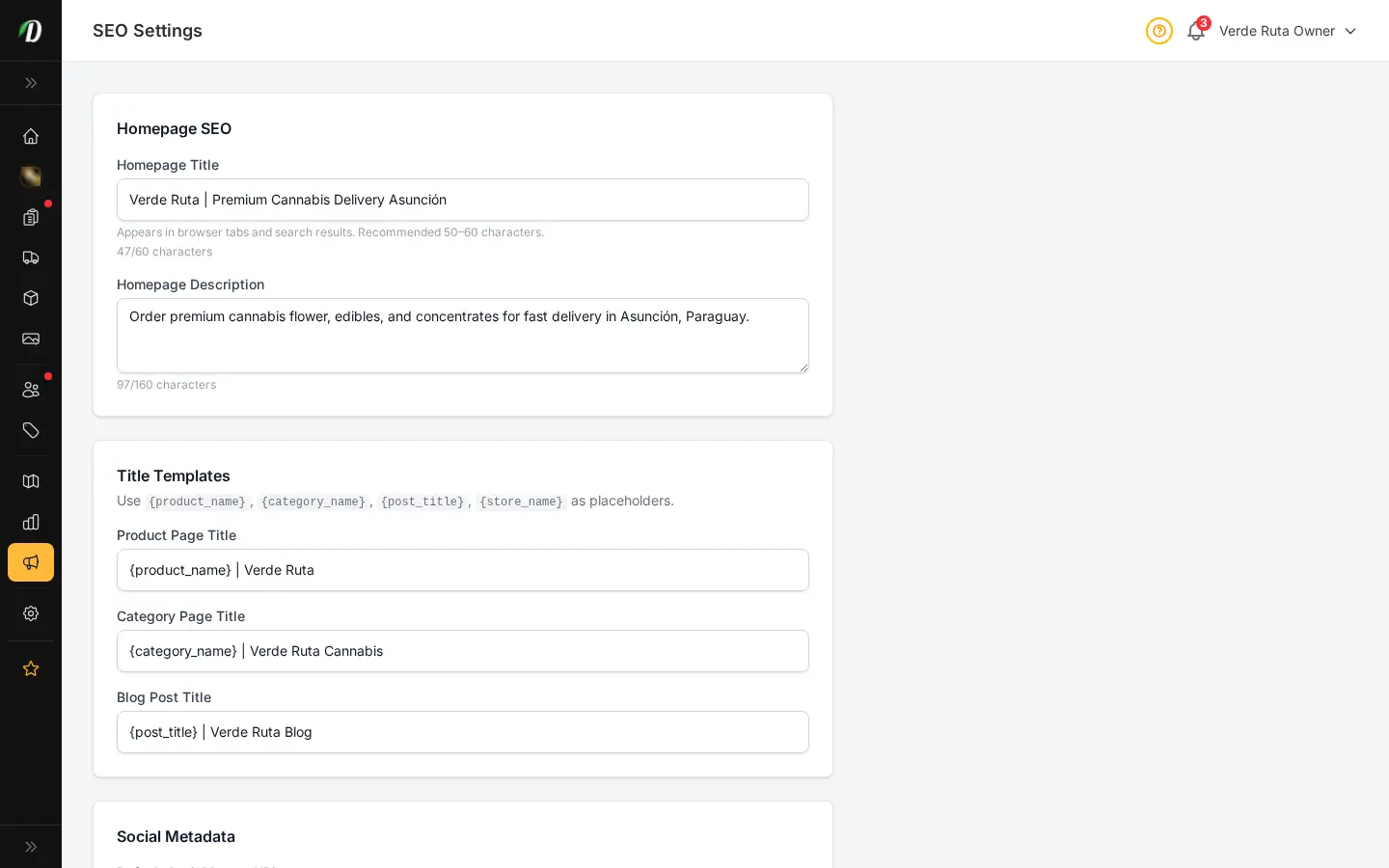Select the Marketing megaphone icon

click(31, 562)
